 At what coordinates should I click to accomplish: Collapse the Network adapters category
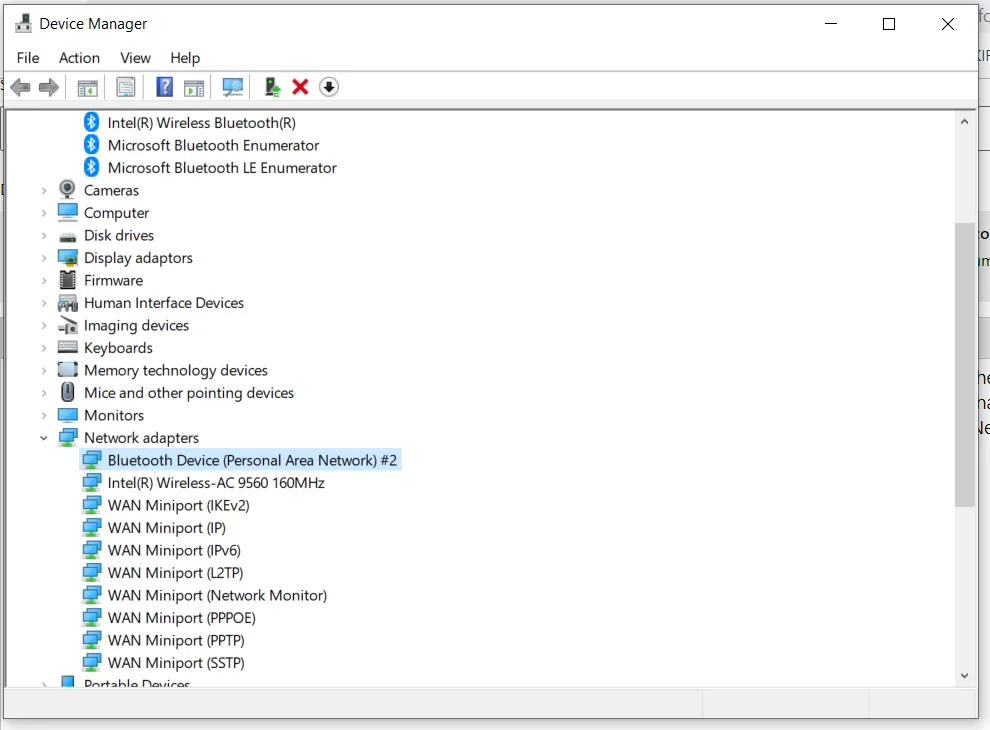click(44, 438)
